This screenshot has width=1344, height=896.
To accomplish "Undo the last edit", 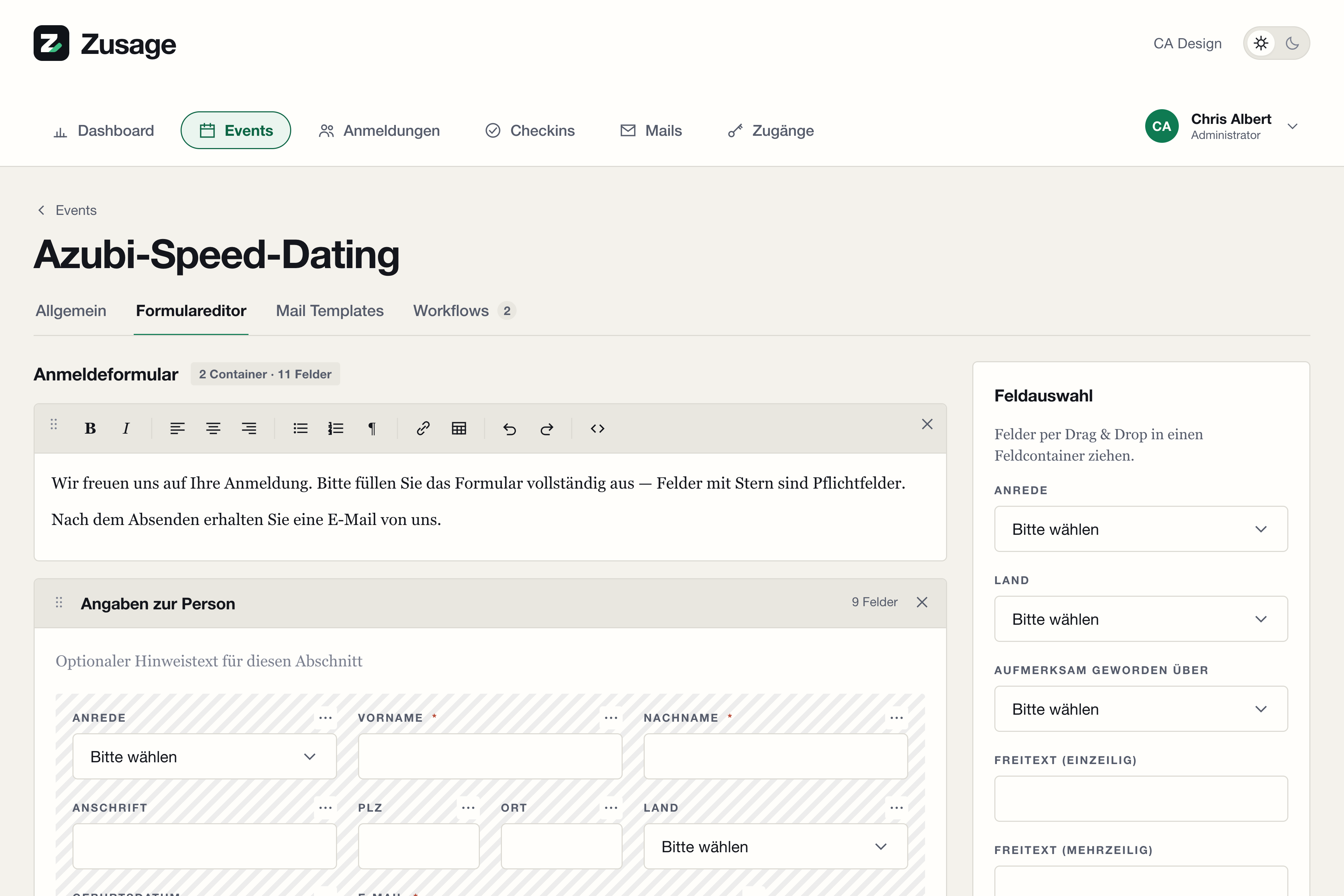I will coord(510,428).
